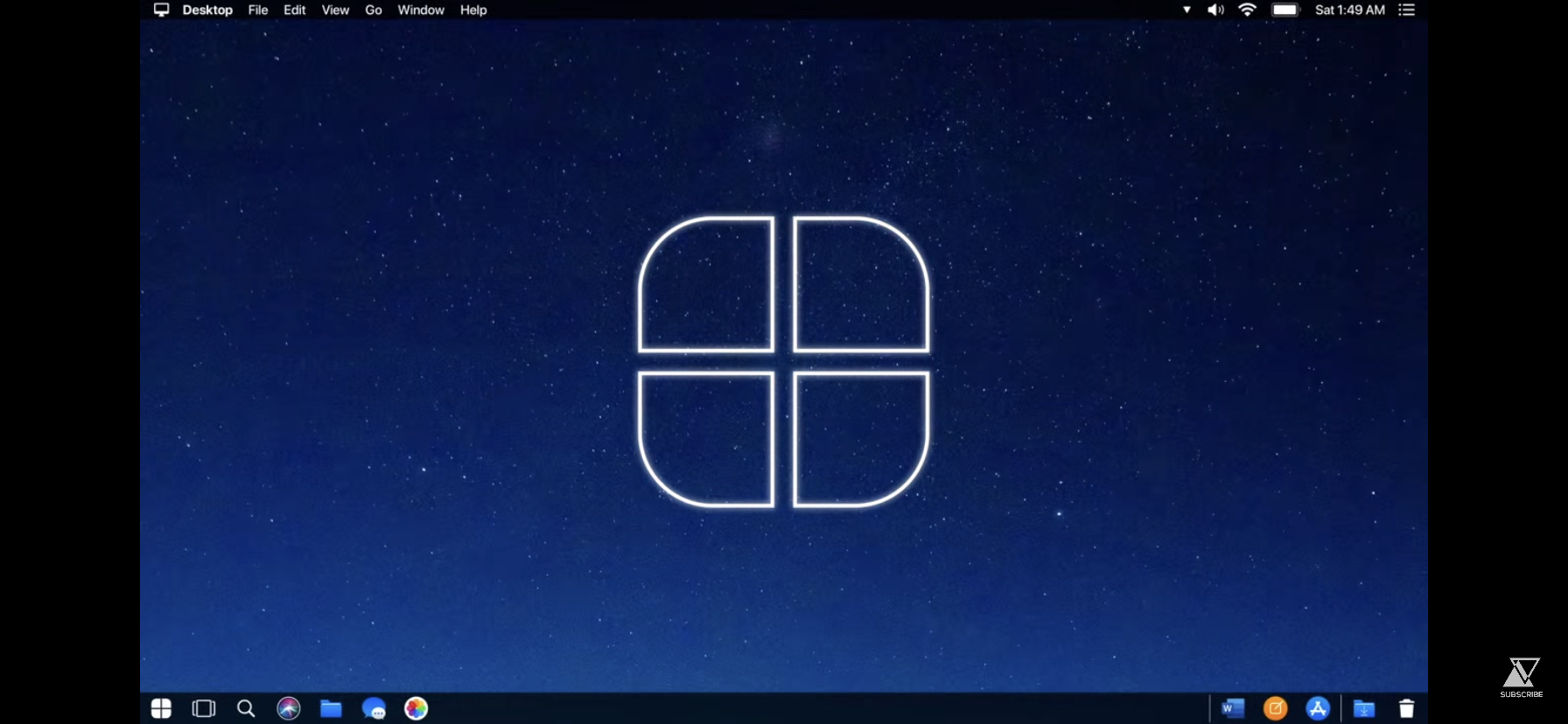The height and width of the screenshot is (724, 1568).
Task: Open the File menu
Action: (x=258, y=10)
